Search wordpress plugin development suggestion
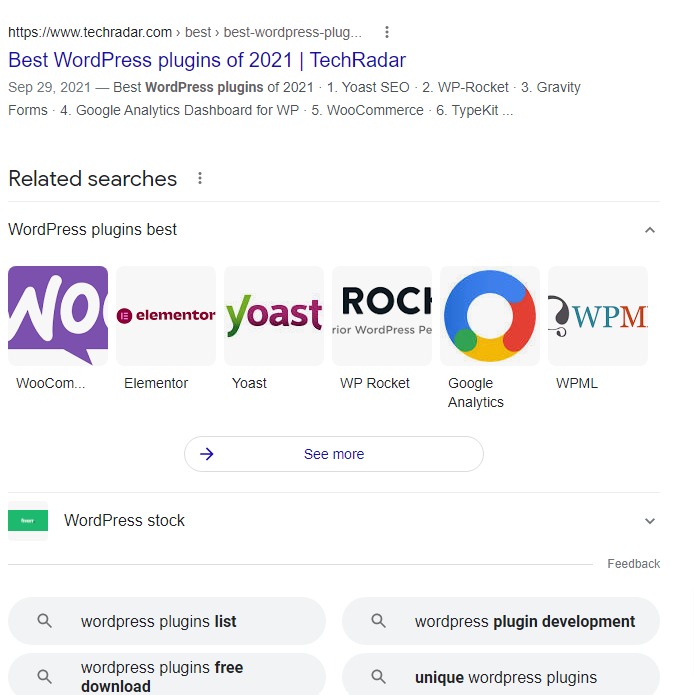This screenshot has width=694, height=695. pos(501,621)
